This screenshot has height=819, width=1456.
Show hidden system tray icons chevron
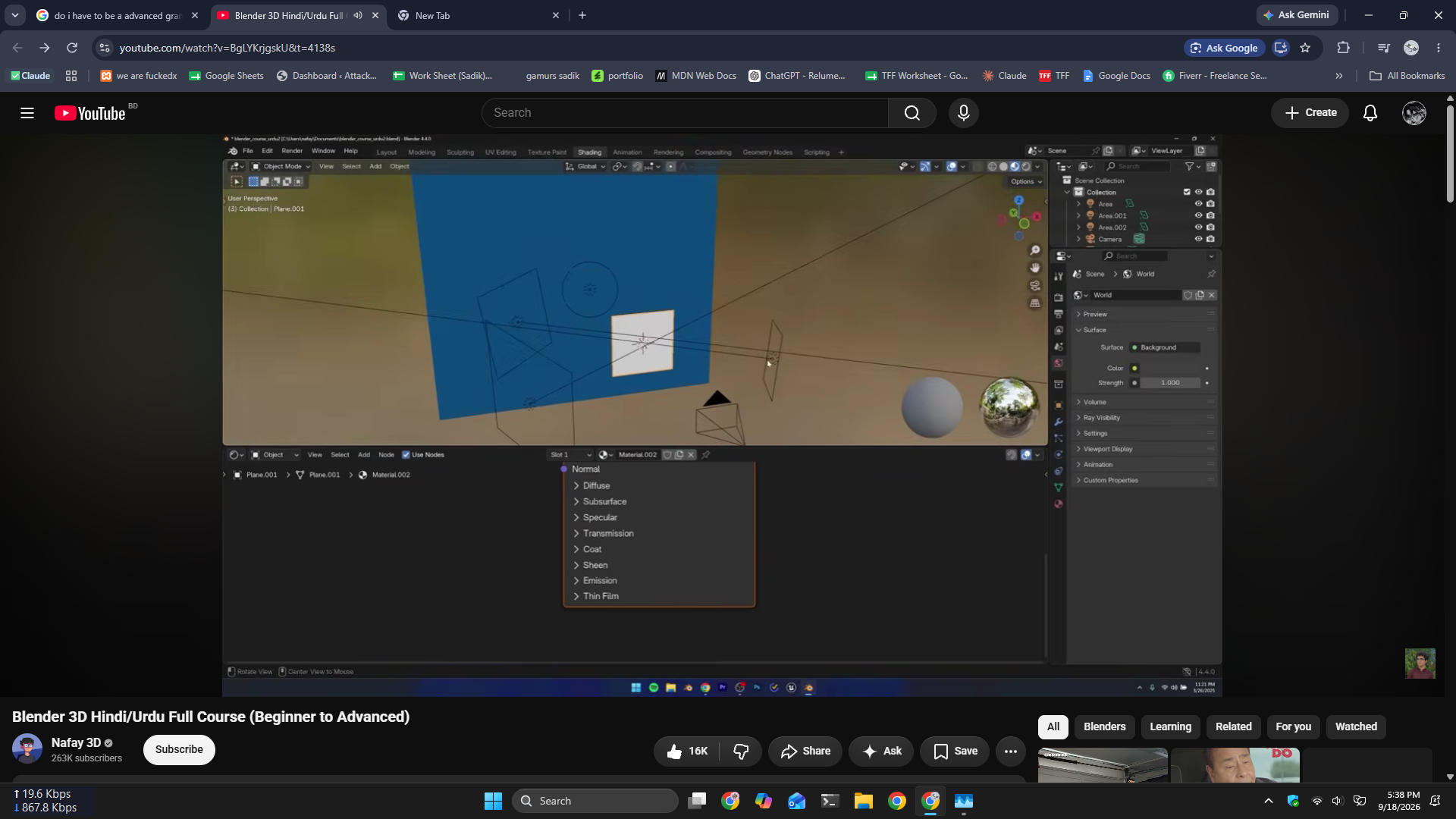click(1268, 801)
